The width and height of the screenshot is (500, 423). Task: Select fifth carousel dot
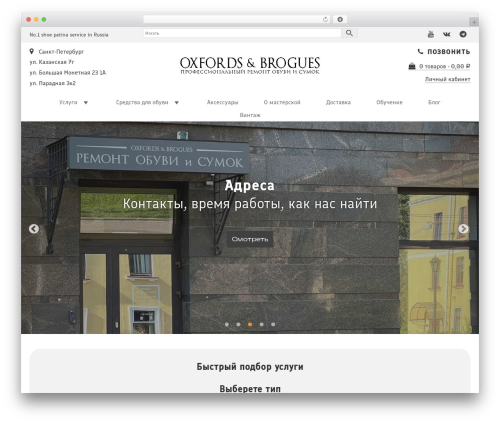pos(273,324)
